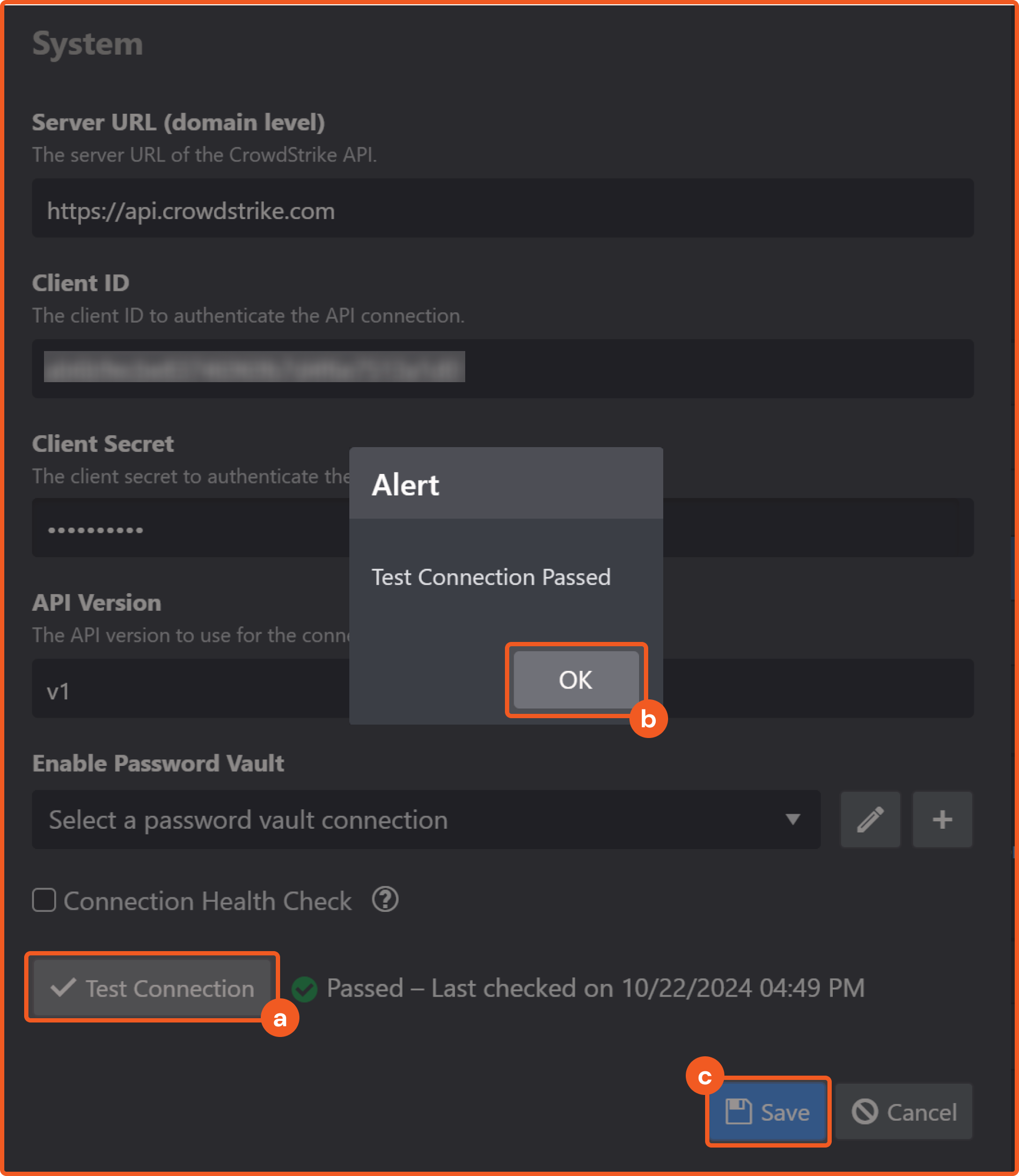1019x1176 pixels.
Task: Expand the vault dropdown arrow
Action: click(x=793, y=820)
